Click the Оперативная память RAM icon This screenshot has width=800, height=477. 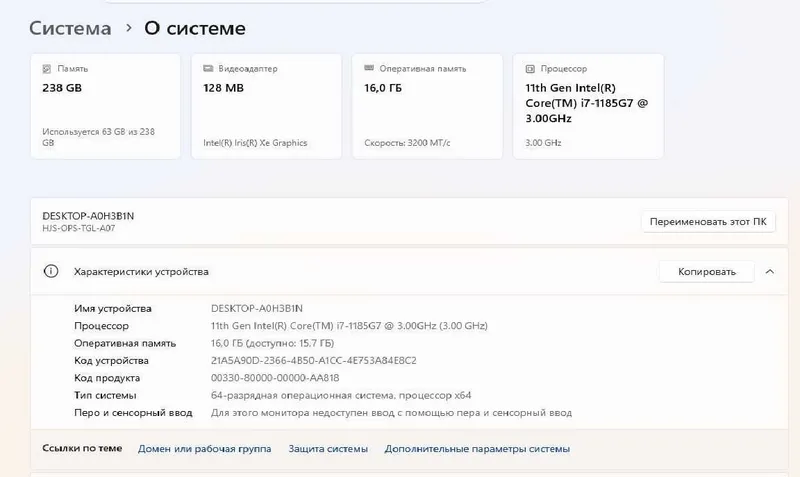tap(369, 68)
